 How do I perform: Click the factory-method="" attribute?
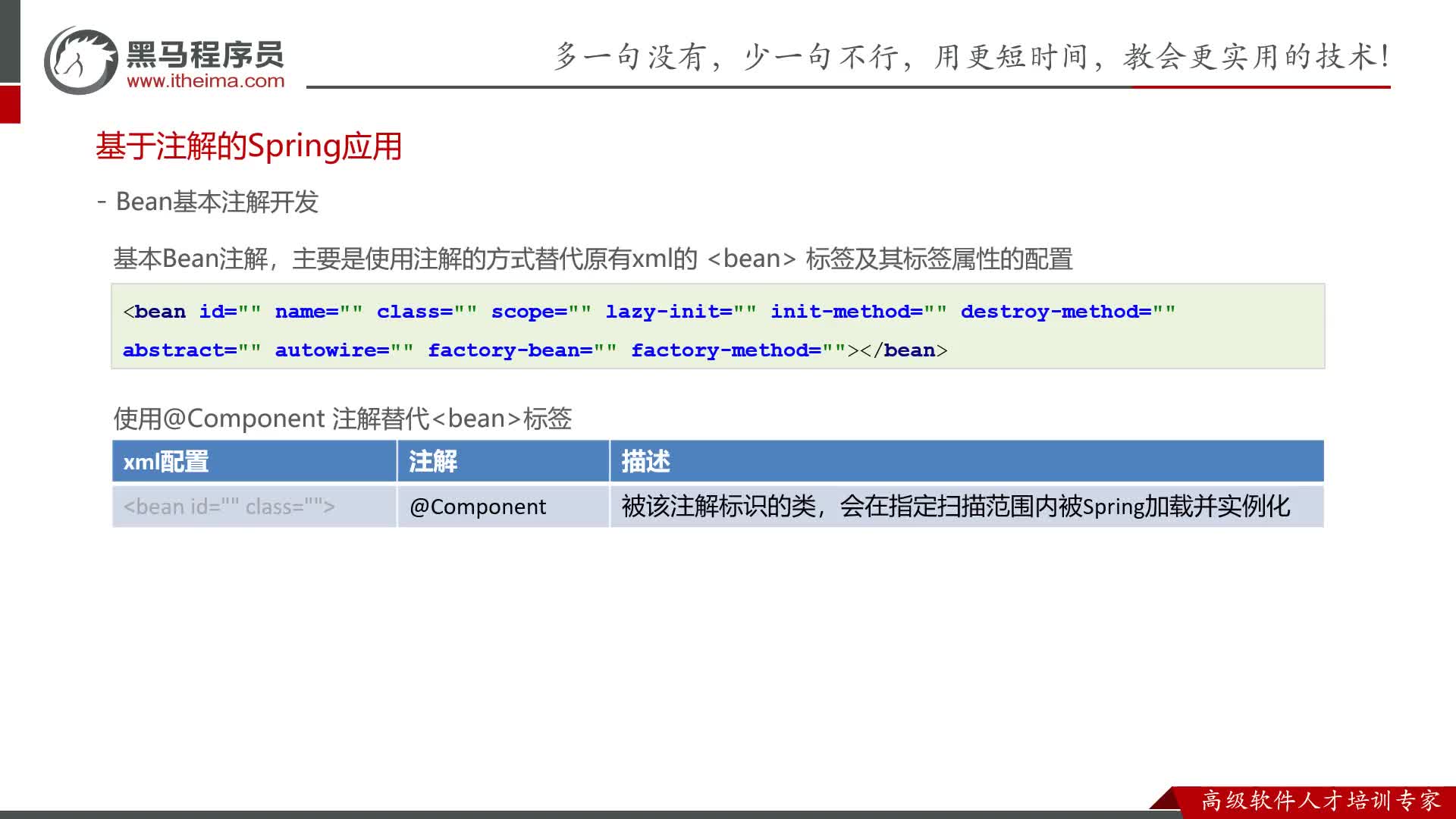coord(739,350)
